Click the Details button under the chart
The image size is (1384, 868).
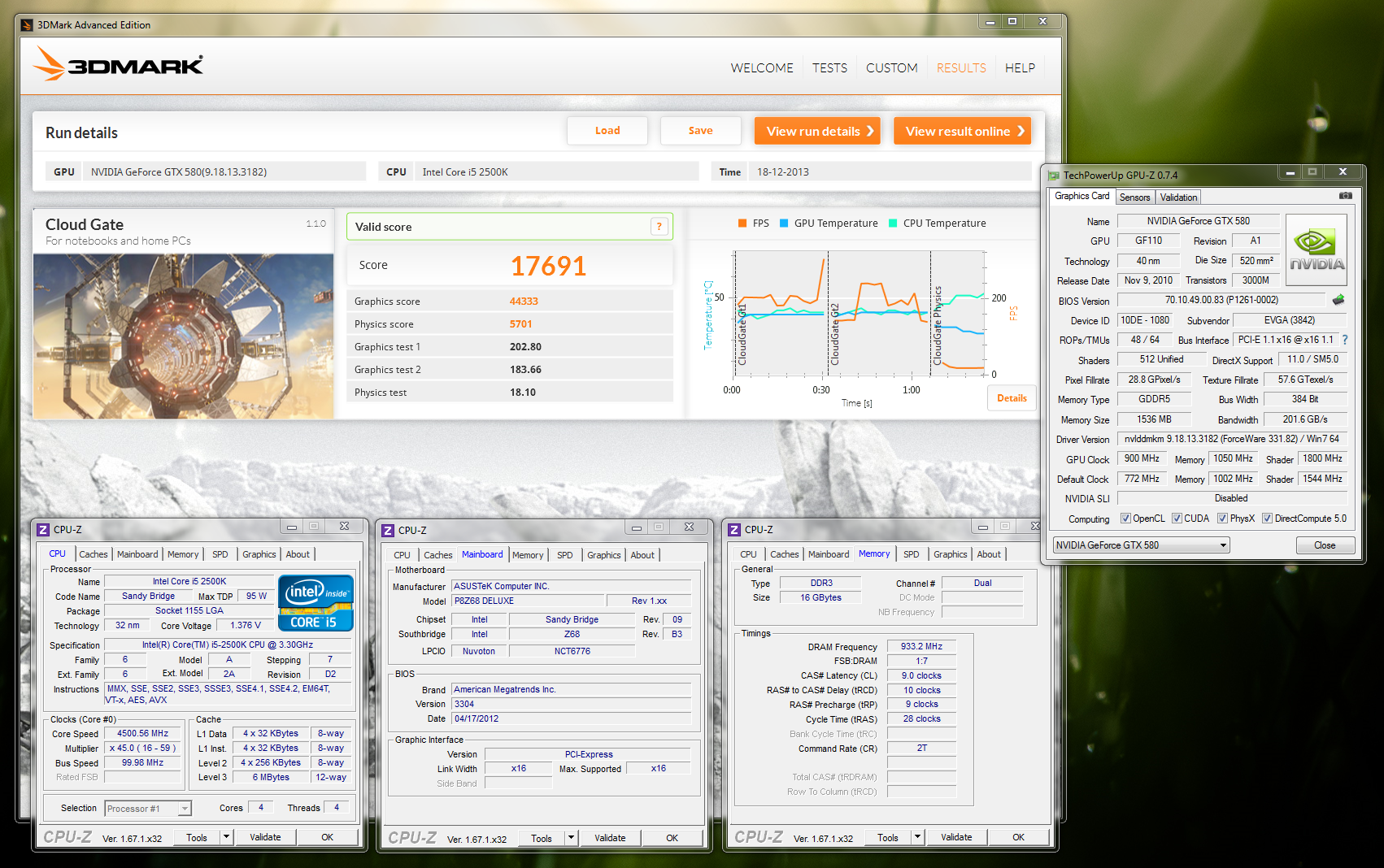pos(1012,398)
